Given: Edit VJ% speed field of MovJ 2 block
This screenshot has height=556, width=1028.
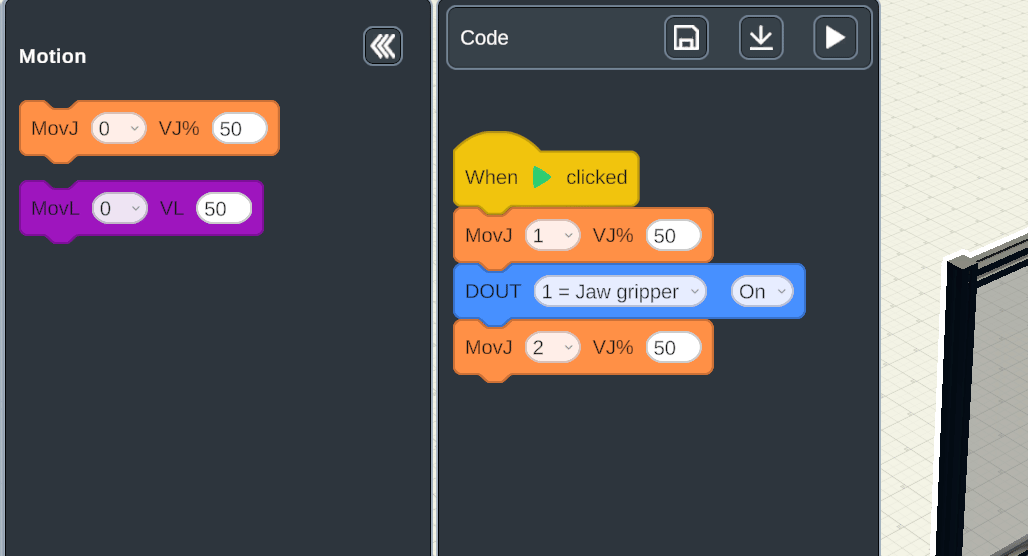Looking at the screenshot, I should pyautogui.click(x=673, y=348).
